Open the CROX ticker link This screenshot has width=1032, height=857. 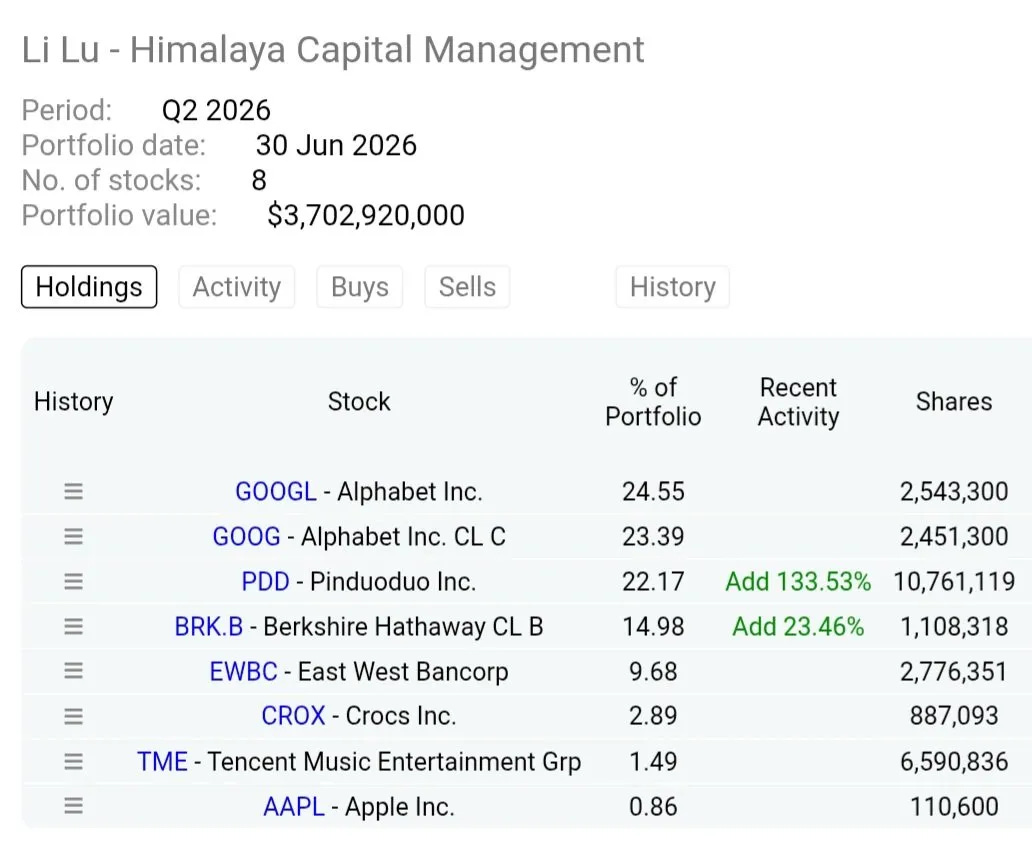pyautogui.click(x=293, y=715)
